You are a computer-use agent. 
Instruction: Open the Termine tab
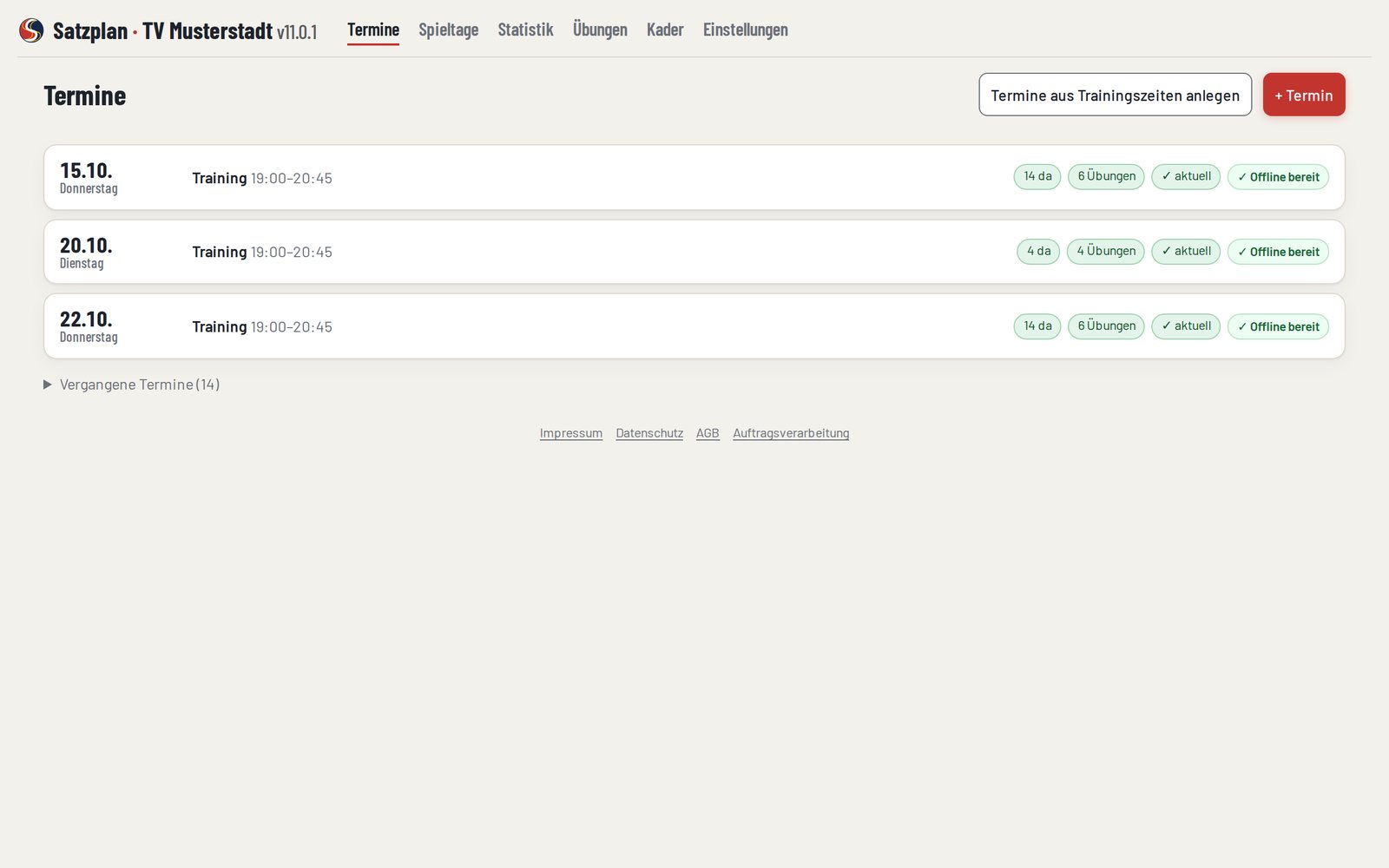(x=373, y=30)
